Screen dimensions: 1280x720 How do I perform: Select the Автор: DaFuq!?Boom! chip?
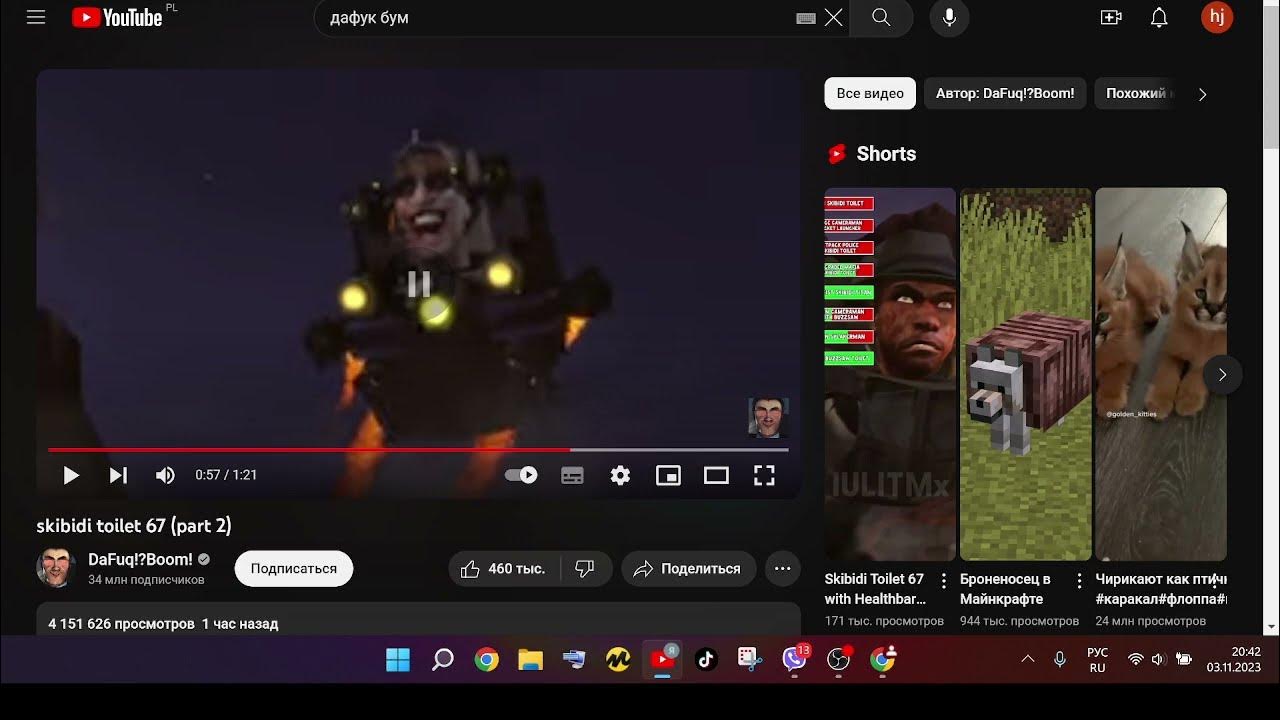click(x=1005, y=93)
